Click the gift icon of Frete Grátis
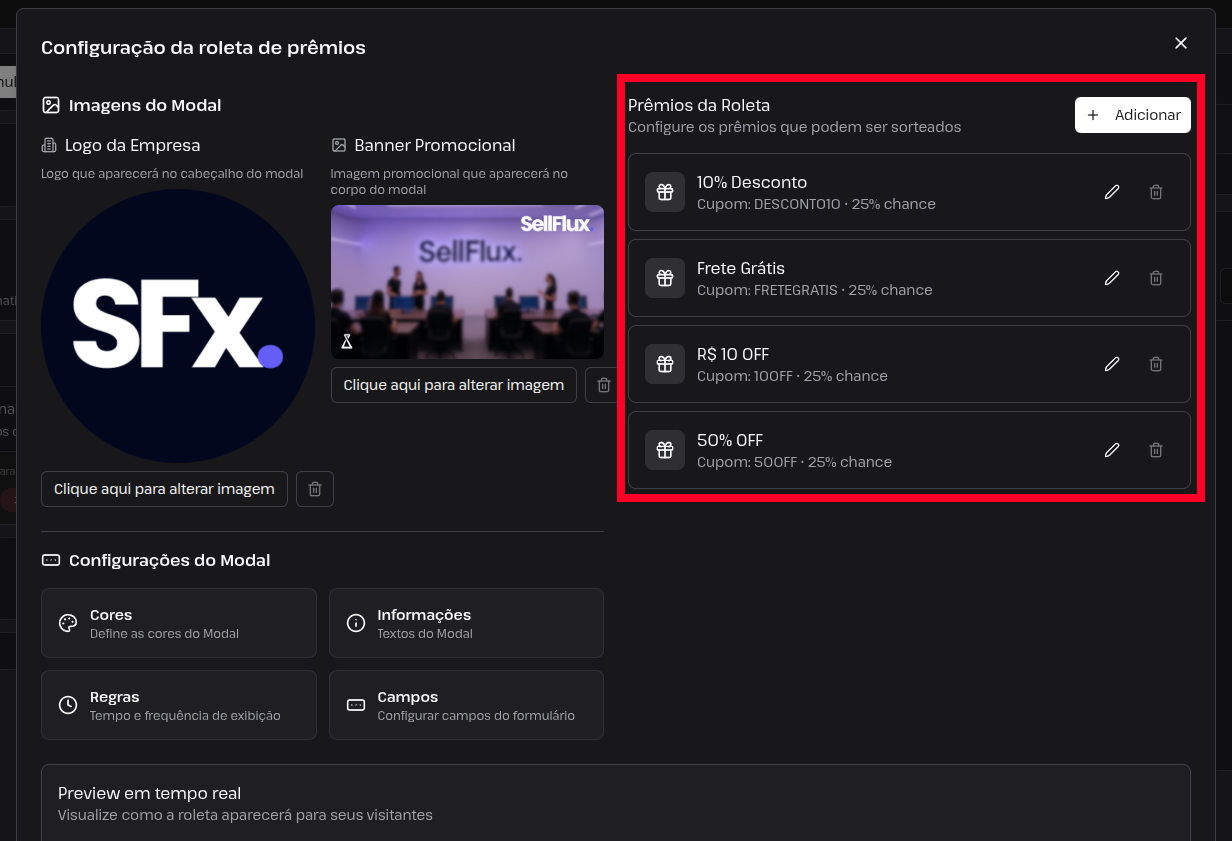 [665, 278]
